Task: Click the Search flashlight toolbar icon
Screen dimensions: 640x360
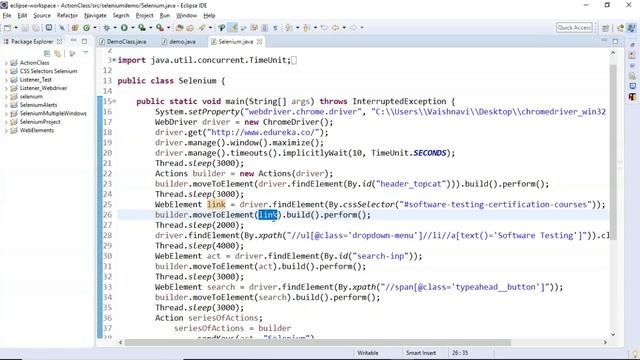Action: click(x=202, y=28)
